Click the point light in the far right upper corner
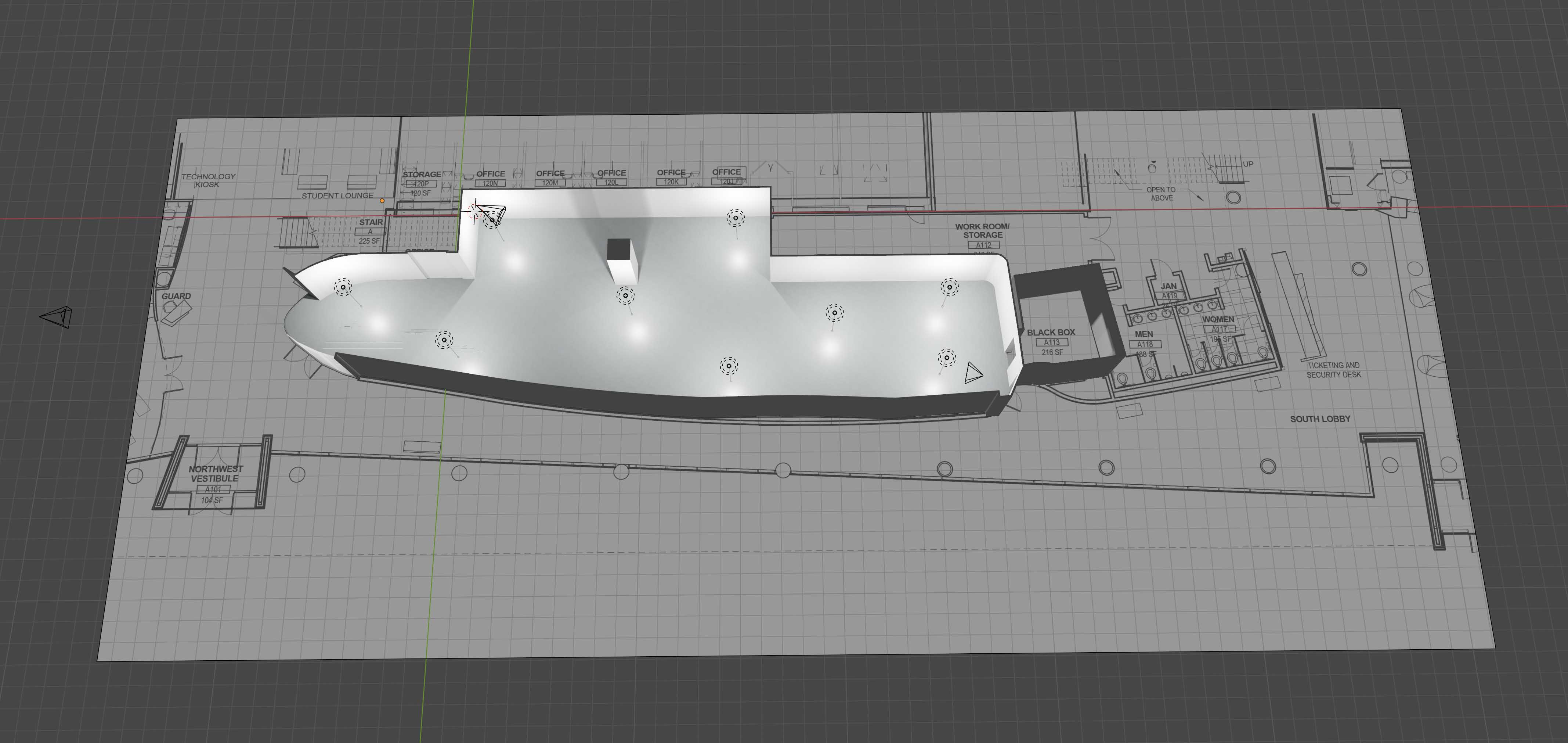 pos(949,287)
